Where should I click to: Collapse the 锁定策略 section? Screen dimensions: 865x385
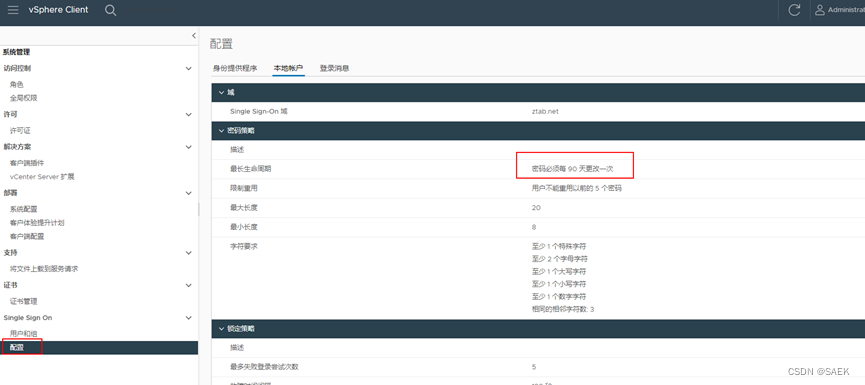(x=222, y=328)
